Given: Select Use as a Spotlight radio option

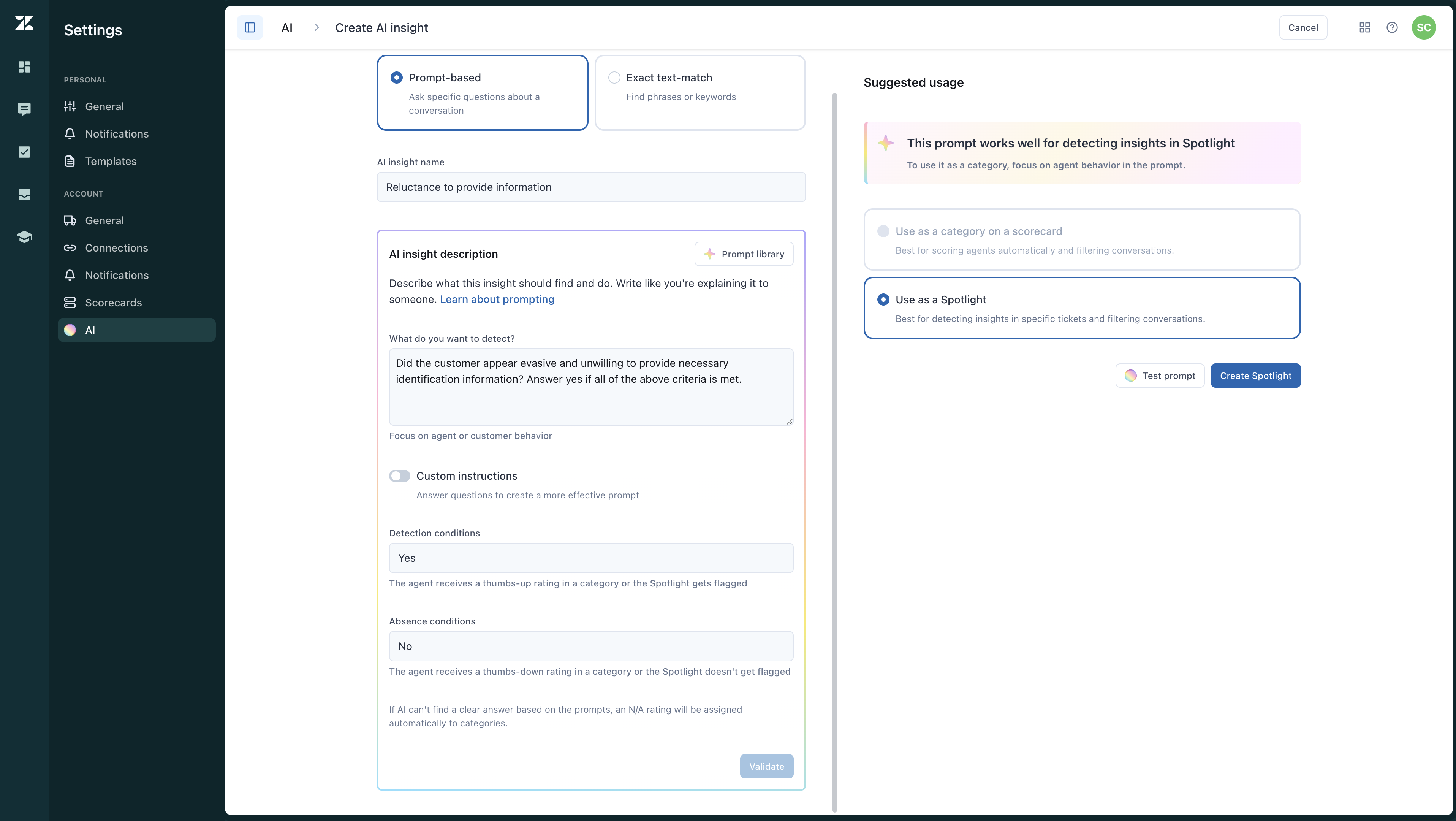Looking at the screenshot, I should click(x=883, y=300).
